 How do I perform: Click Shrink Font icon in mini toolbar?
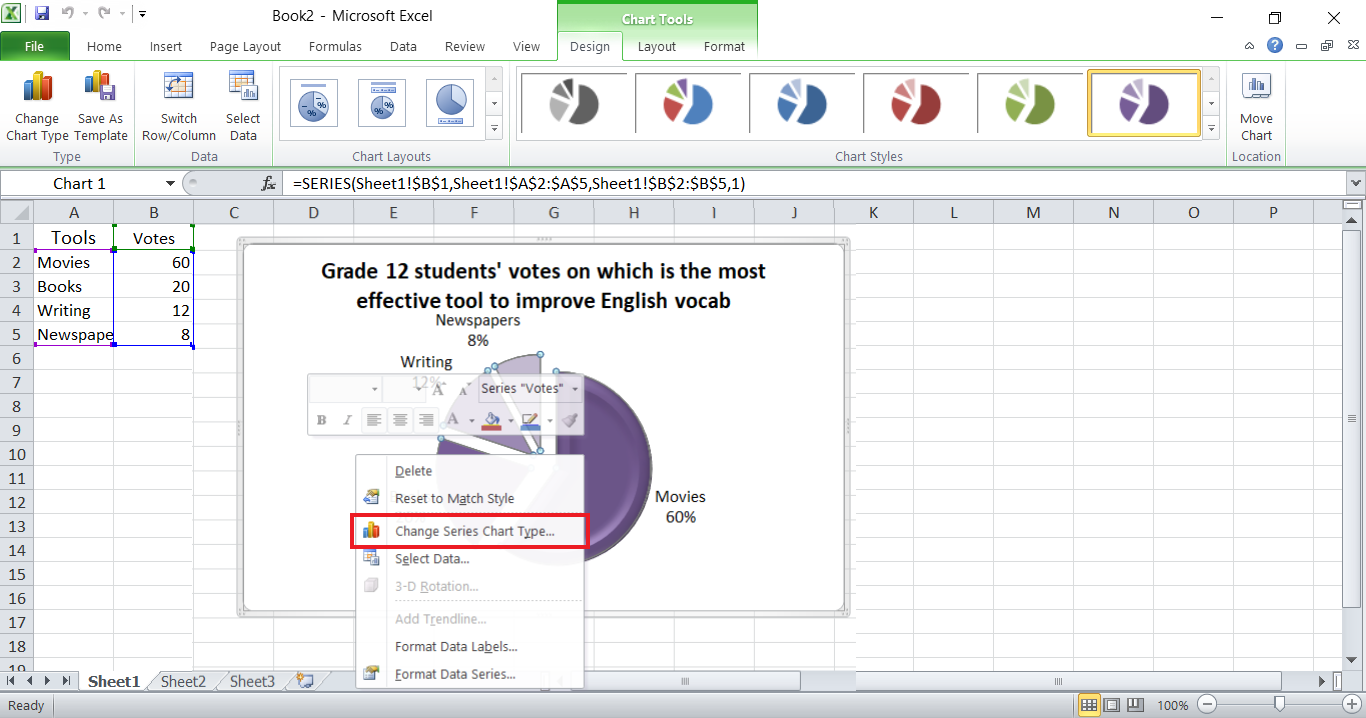pyautogui.click(x=464, y=389)
